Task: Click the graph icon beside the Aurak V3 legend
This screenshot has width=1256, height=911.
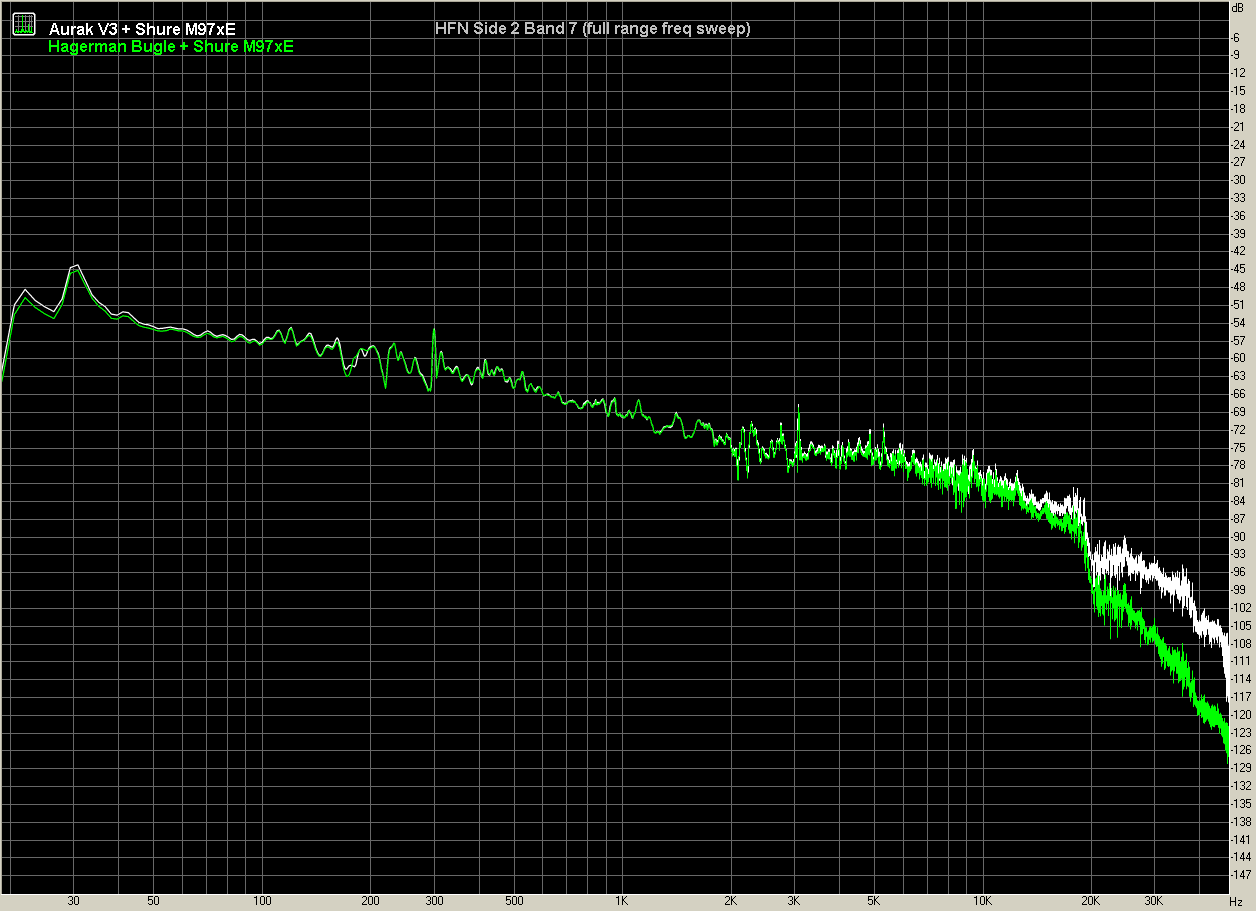Action: tap(24, 23)
